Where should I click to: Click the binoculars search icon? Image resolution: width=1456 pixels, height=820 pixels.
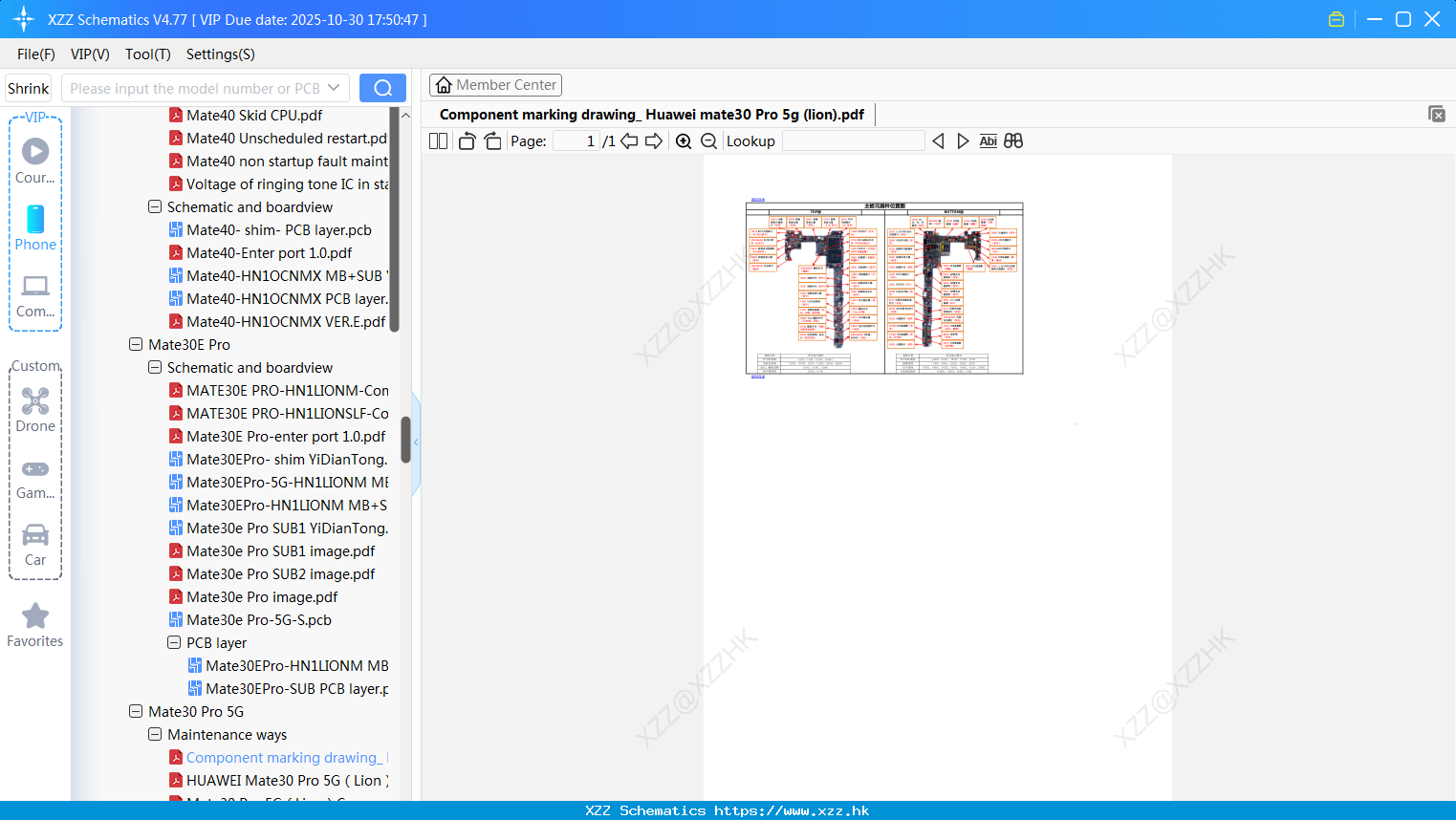coord(1013,140)
